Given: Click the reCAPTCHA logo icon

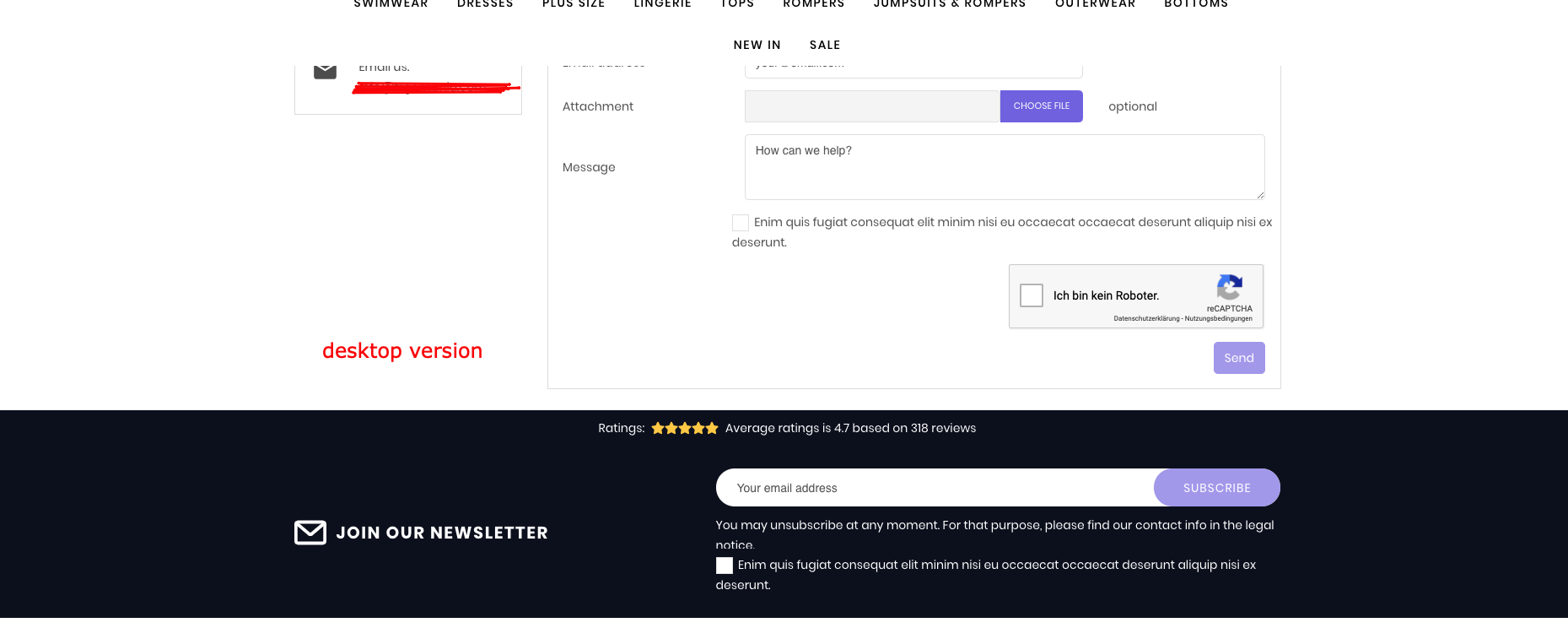Looking at the screenshot, I should (1230, 287).
